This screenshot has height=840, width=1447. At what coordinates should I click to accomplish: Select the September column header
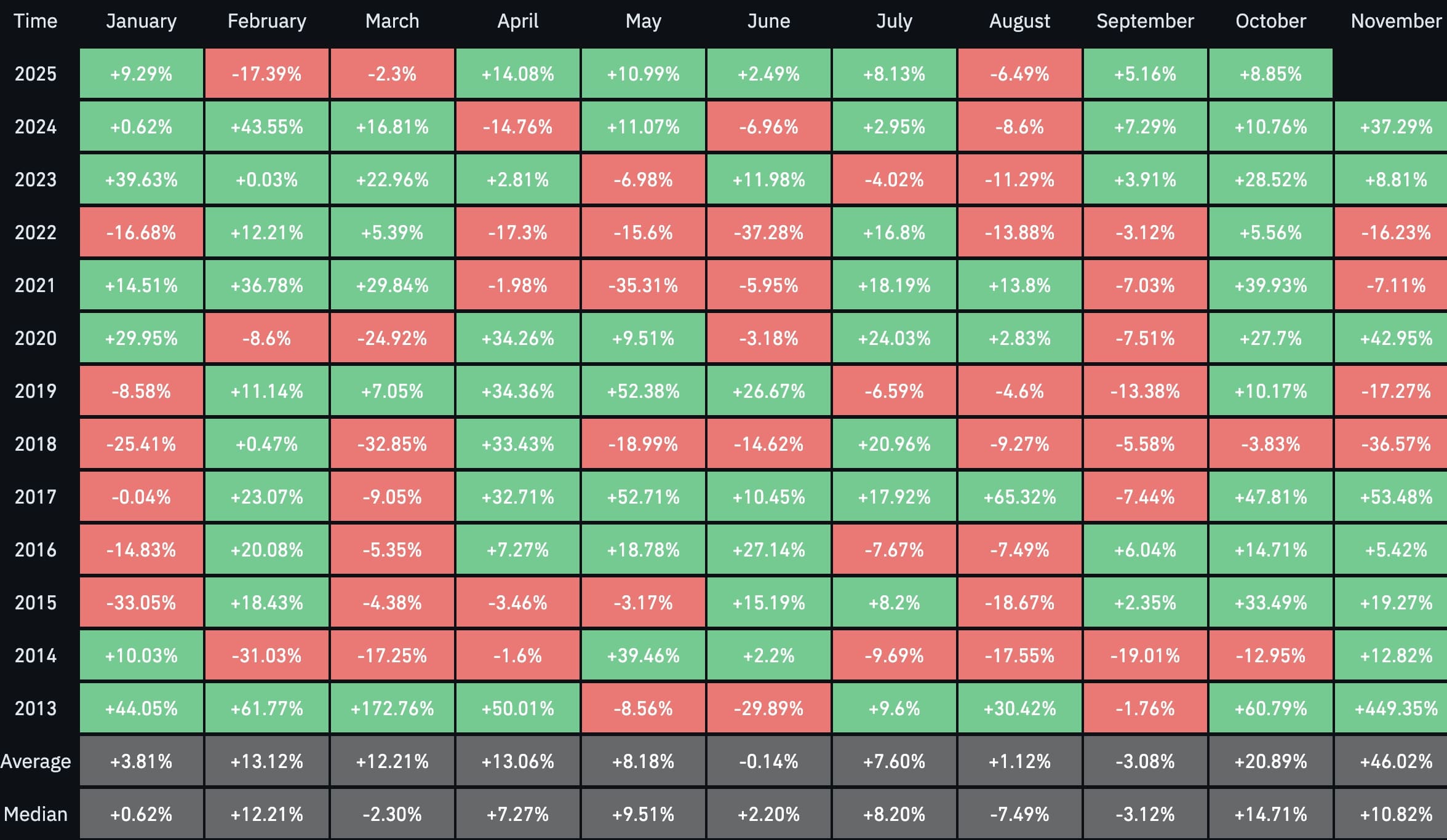click(1145, 22)
